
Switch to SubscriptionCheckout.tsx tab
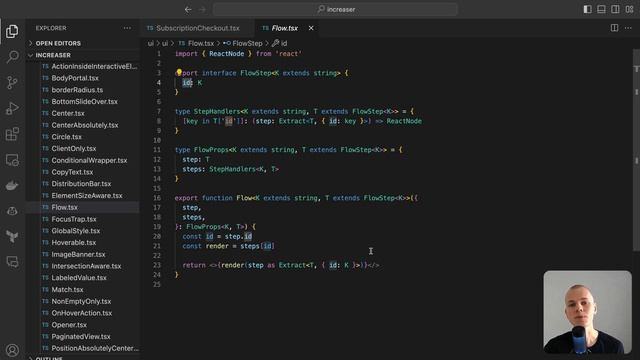(x=197, y=28)
